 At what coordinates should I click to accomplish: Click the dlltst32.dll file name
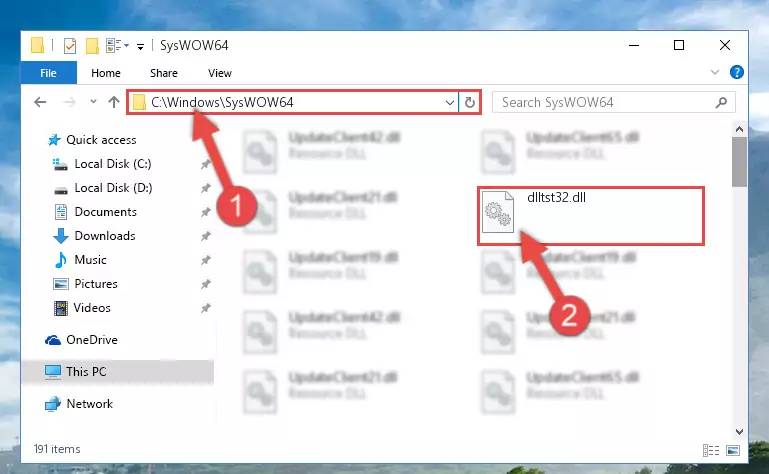(x=556, y=197)
